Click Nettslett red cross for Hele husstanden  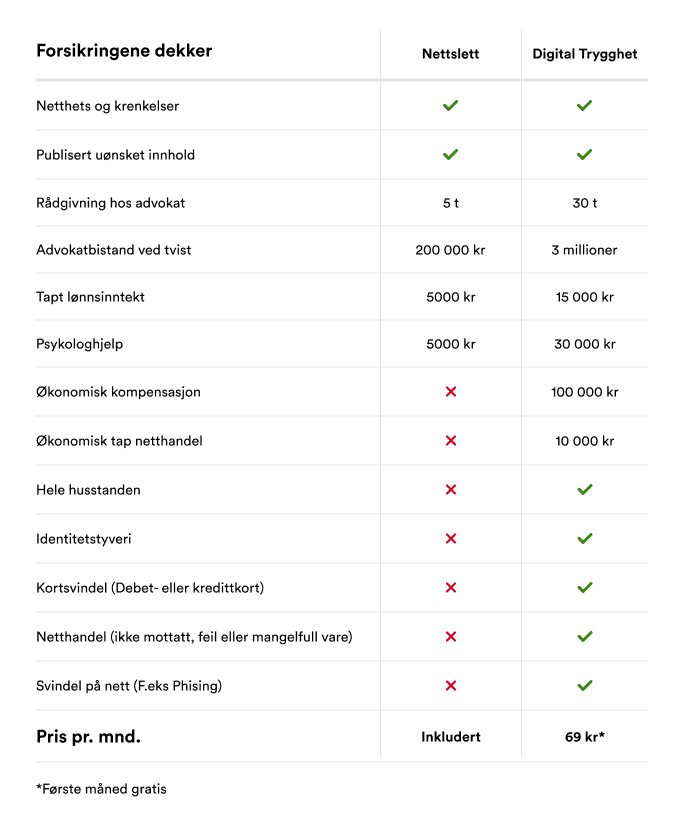(x=450, y=490)
